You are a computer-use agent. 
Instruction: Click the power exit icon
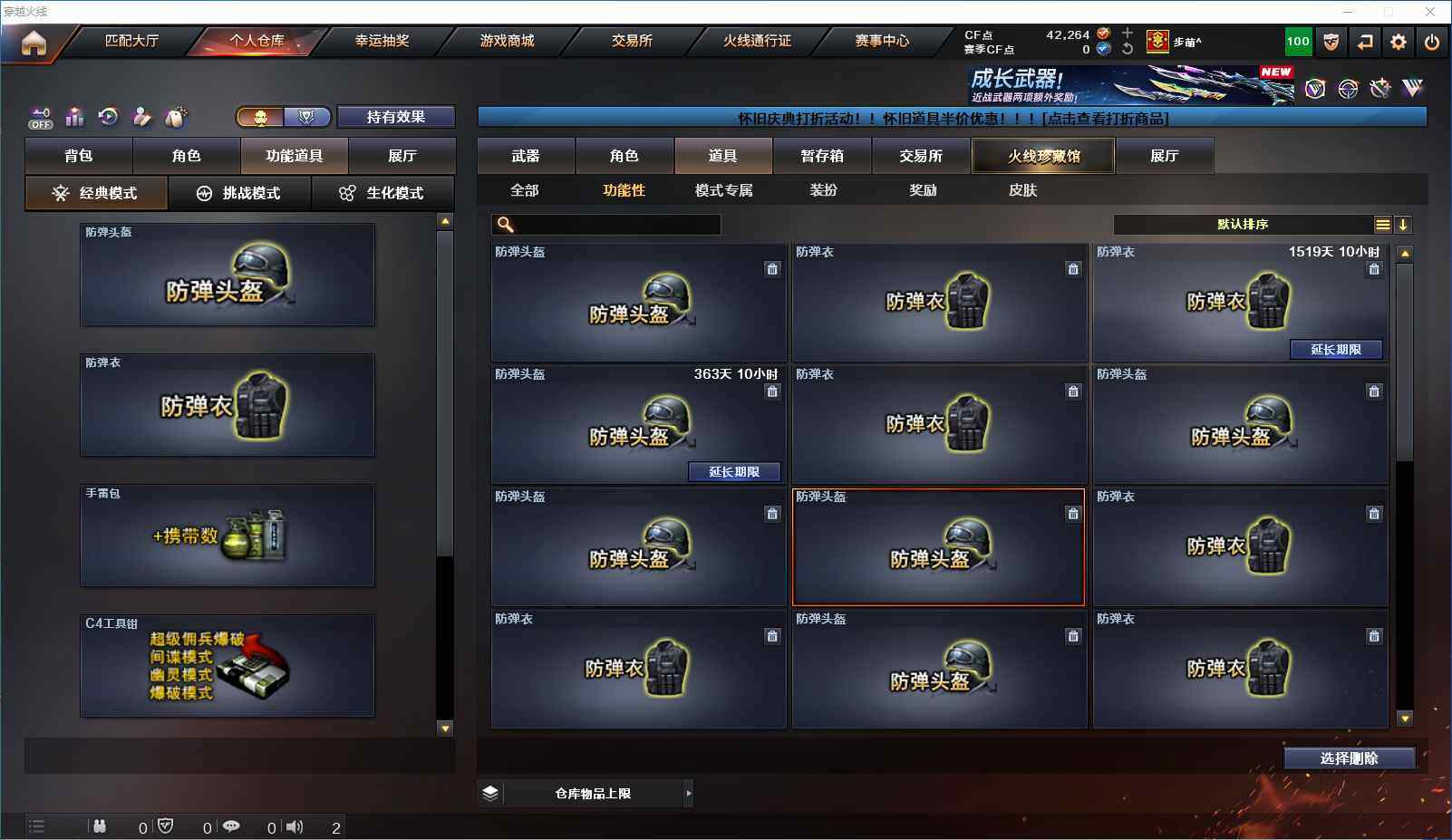(1432, 42)
